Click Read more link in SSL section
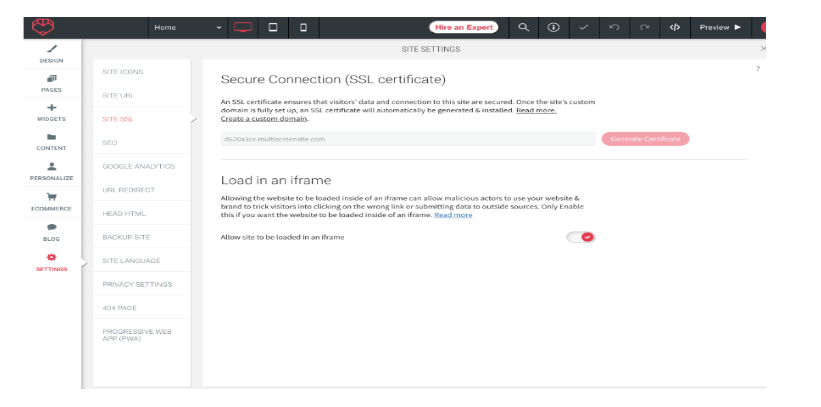The height and width of the screenshot is (407, 821). [x=536, y=111]
